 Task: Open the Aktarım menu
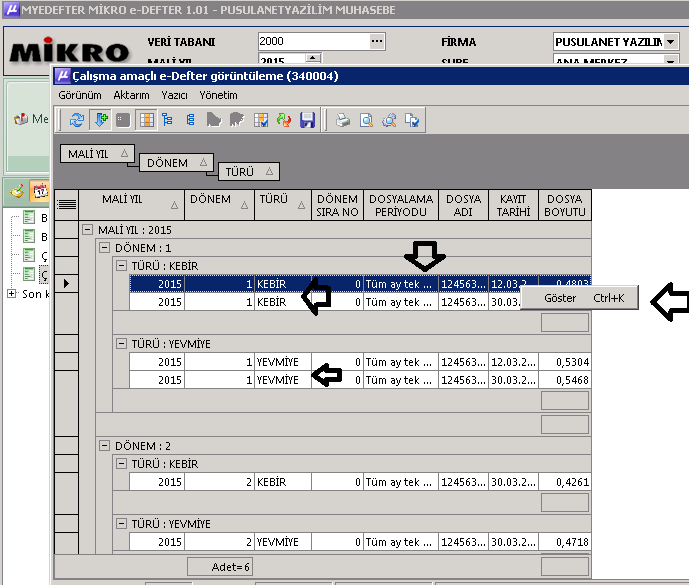pyautogui.click(x=131, y=95)
